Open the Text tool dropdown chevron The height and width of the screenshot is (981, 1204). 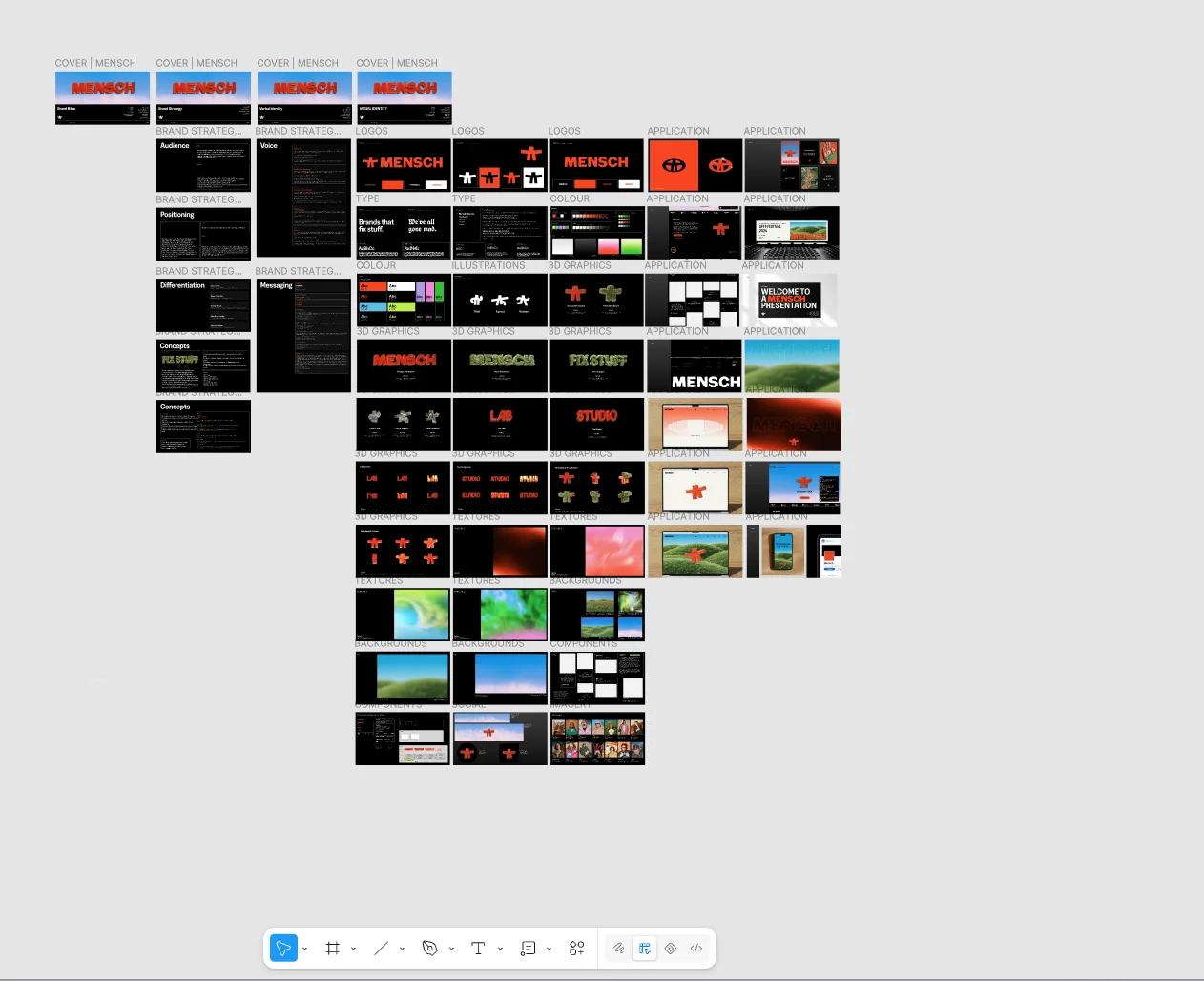click(500, 949)
